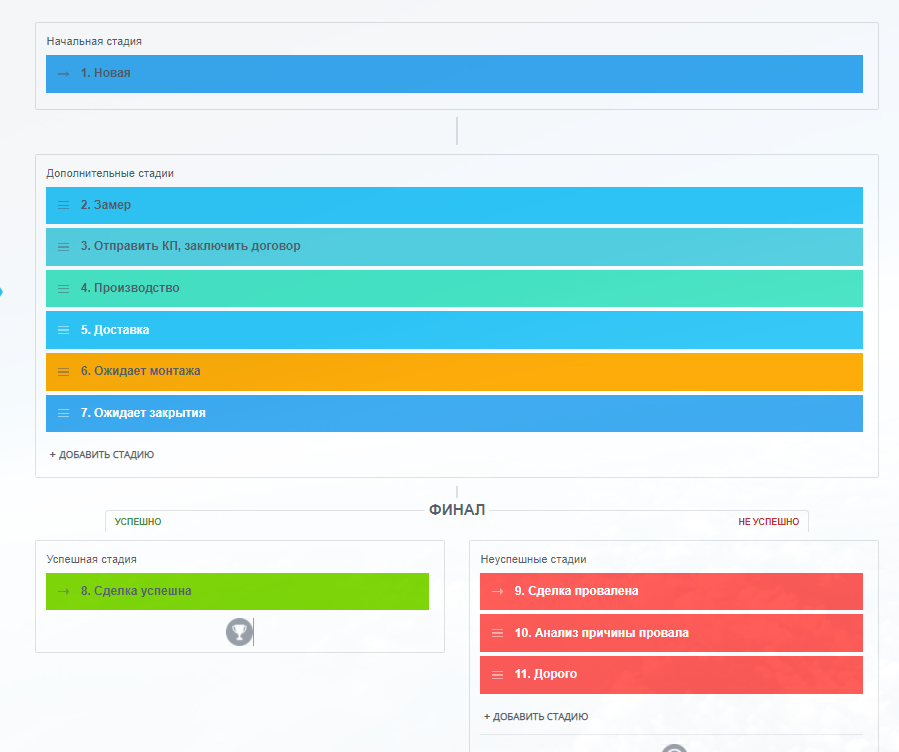Click the drag handle icon of 5. Доставка

pos(64,330)
